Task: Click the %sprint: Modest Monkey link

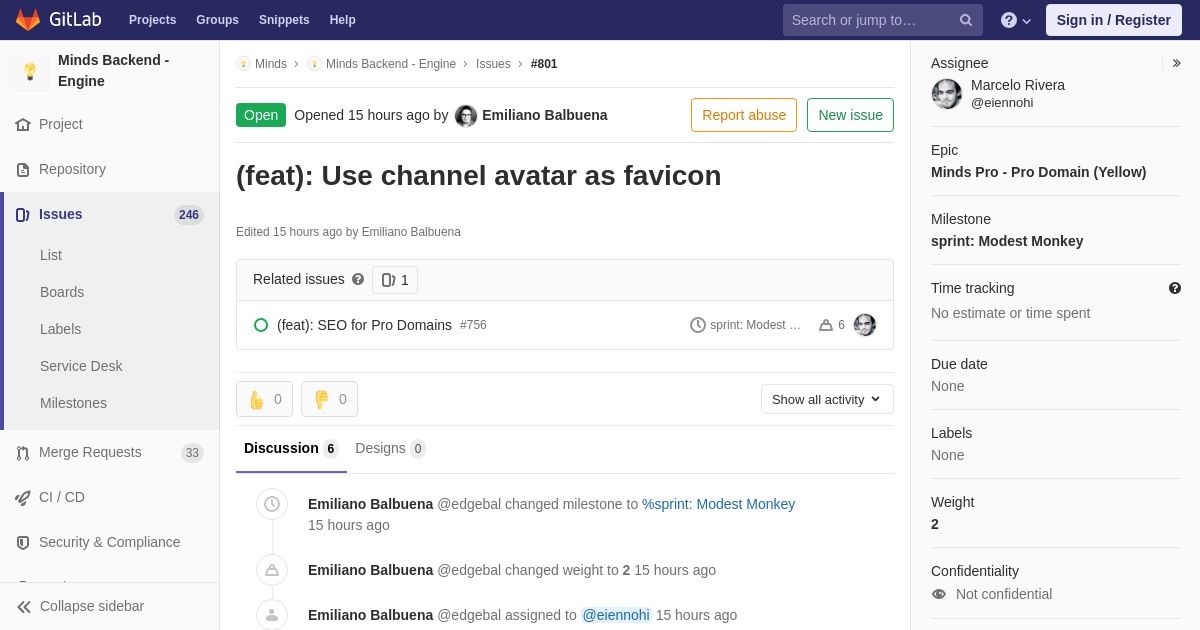Action: (718, 504)
